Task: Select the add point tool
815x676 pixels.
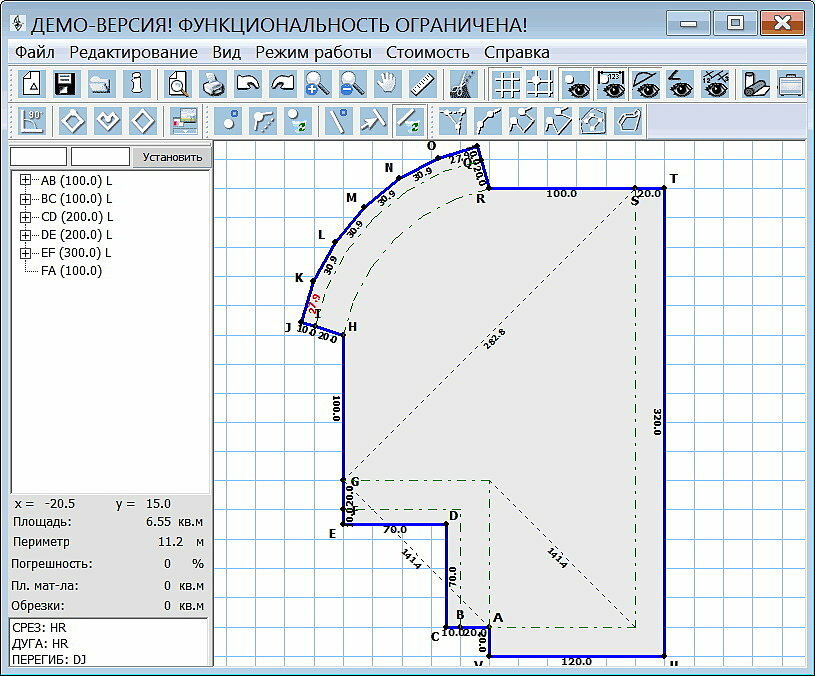Action: (229, 121)
